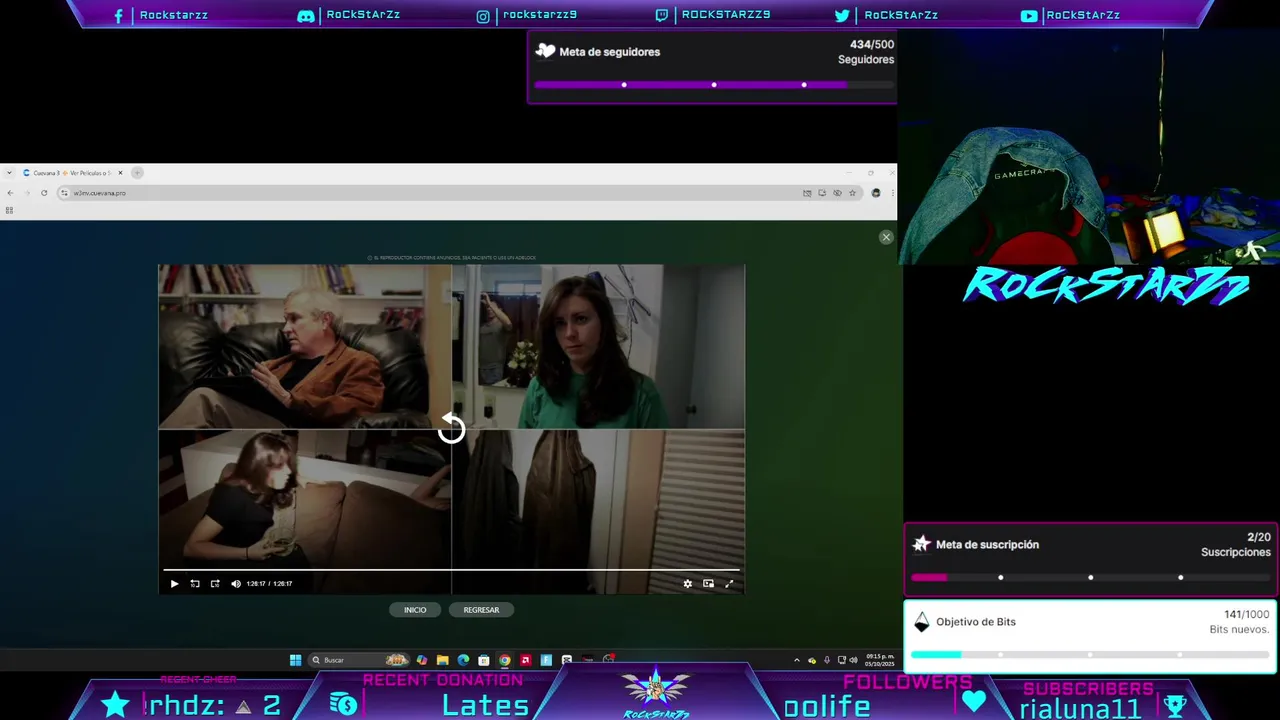Click the replay icon over the video
1280x720 pixels.
pyautogui.click(x=451, y=428)
